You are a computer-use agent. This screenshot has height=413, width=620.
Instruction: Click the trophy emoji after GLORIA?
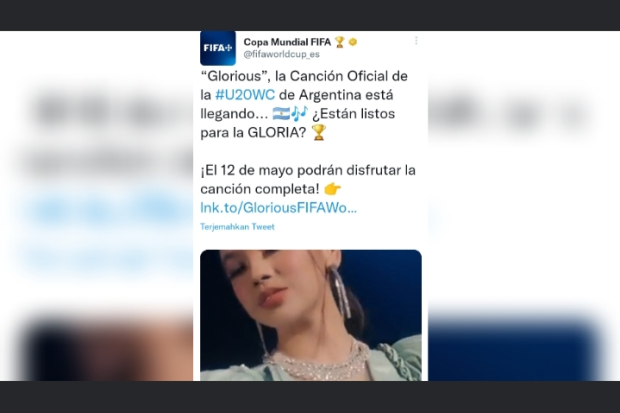tap(319, 133)
